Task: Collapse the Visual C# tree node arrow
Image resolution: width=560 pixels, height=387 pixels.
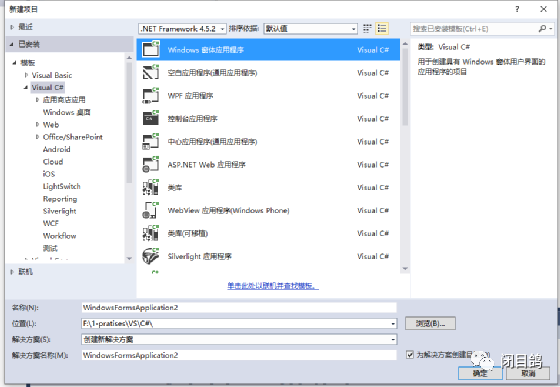Action: [26, 87]
